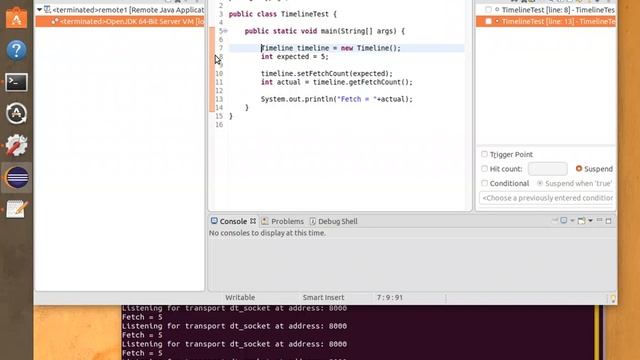Click the Console view maximize icon
The height and width of the screenshot is (360, 640).
609,220
